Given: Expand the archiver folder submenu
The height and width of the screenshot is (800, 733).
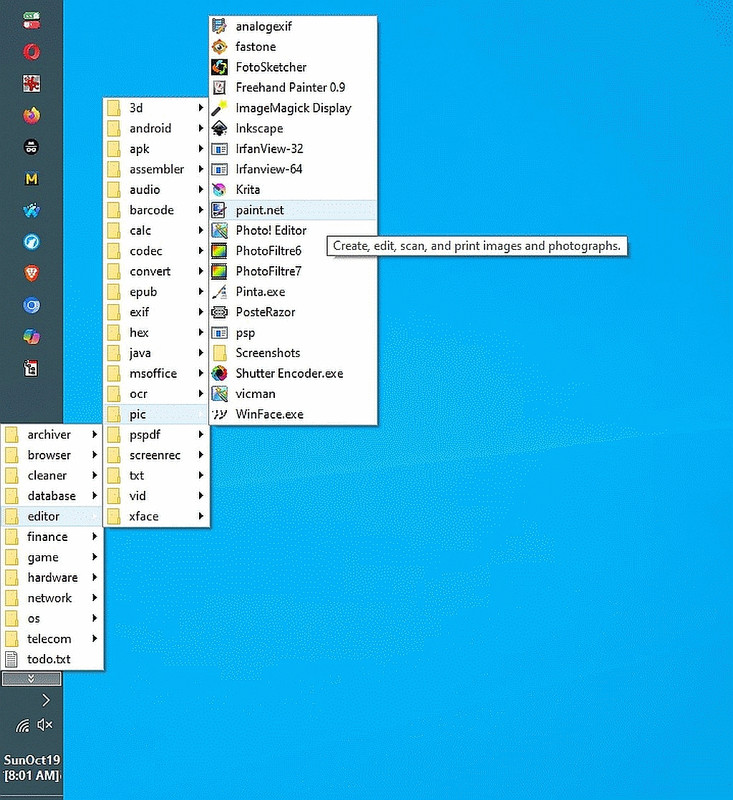Looking at the screenshot, I should click(x=52, y=434).
